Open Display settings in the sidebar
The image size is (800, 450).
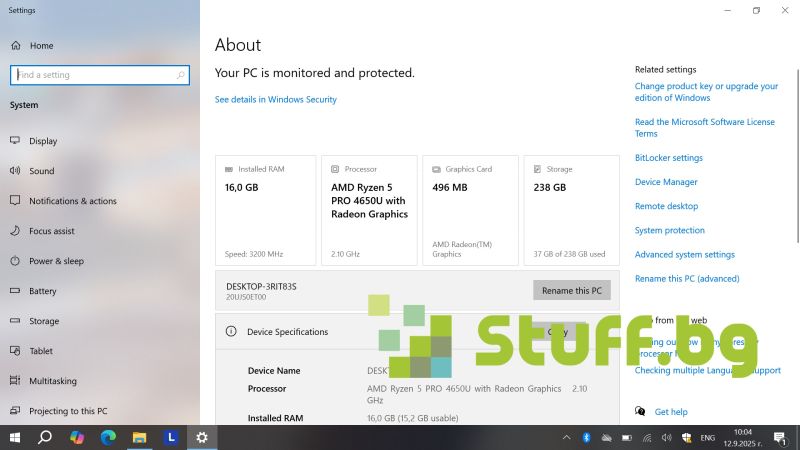(43, 141)
